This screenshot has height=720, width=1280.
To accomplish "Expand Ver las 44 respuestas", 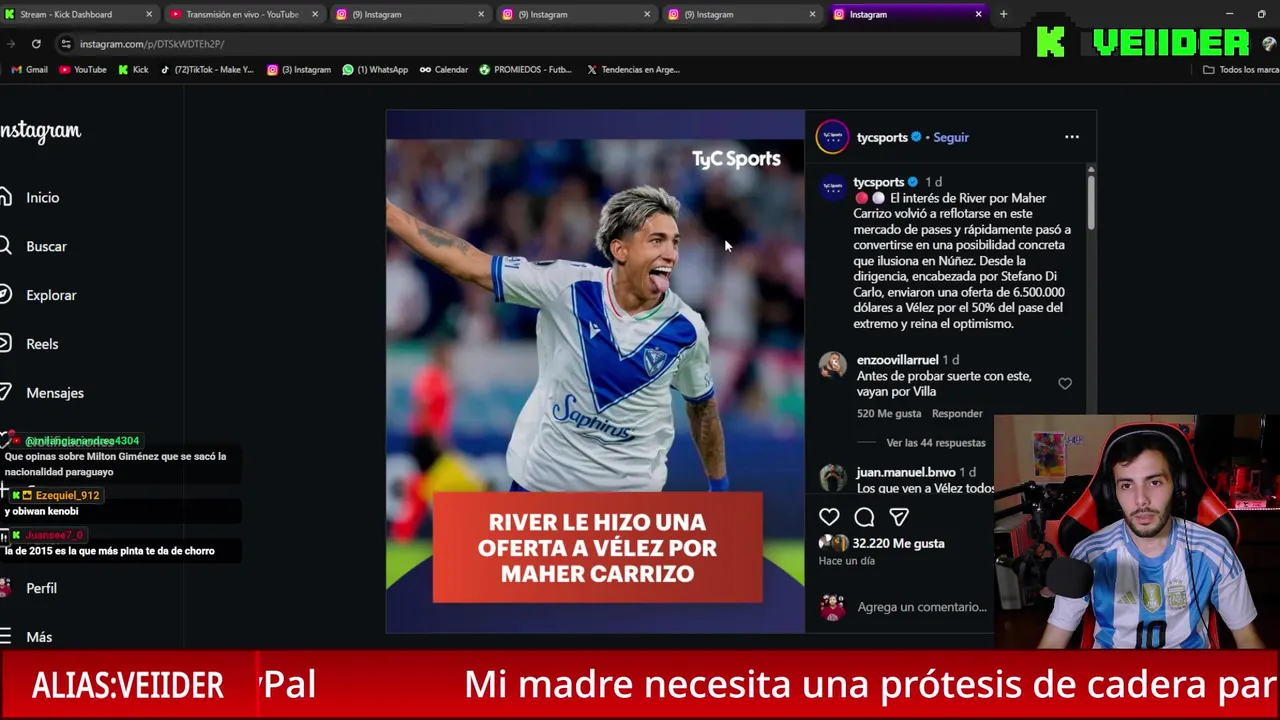I will coord(935,443).
